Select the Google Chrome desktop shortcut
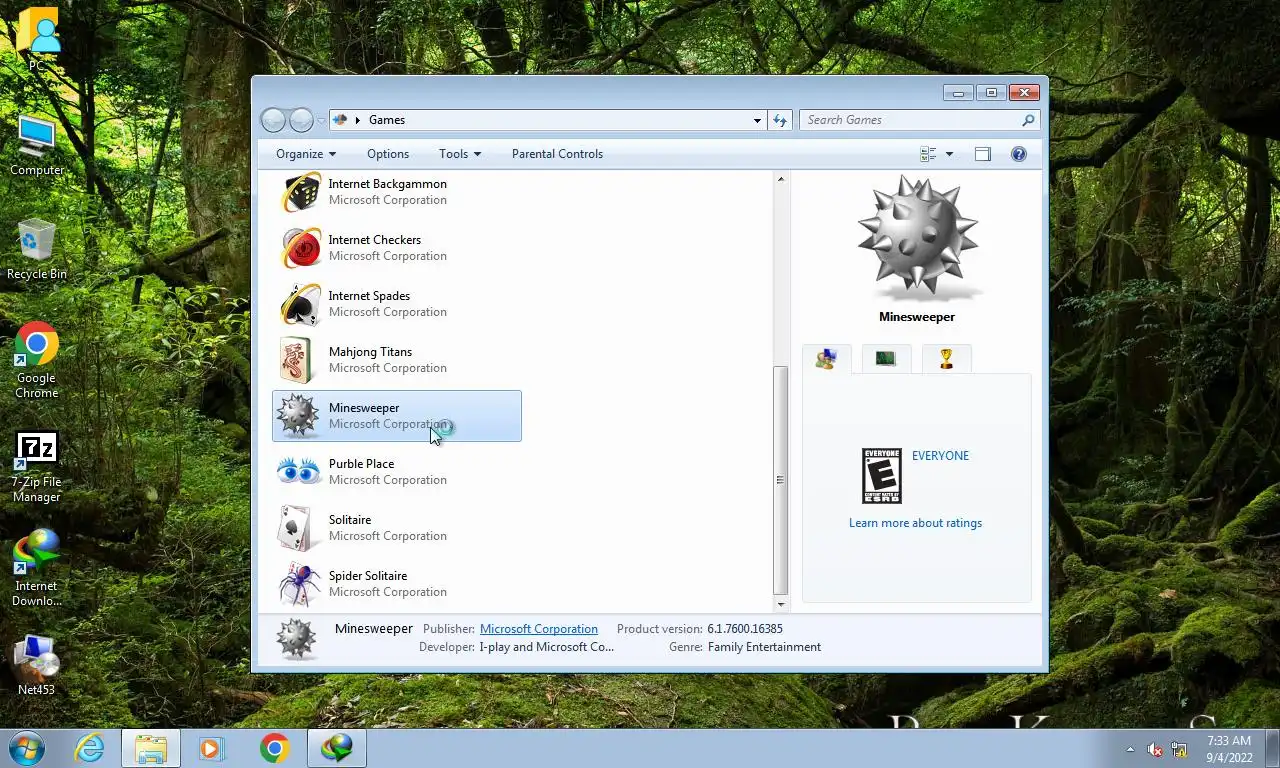The height and width of the screenshot is (768, 1280). click(x=37, y=360)
